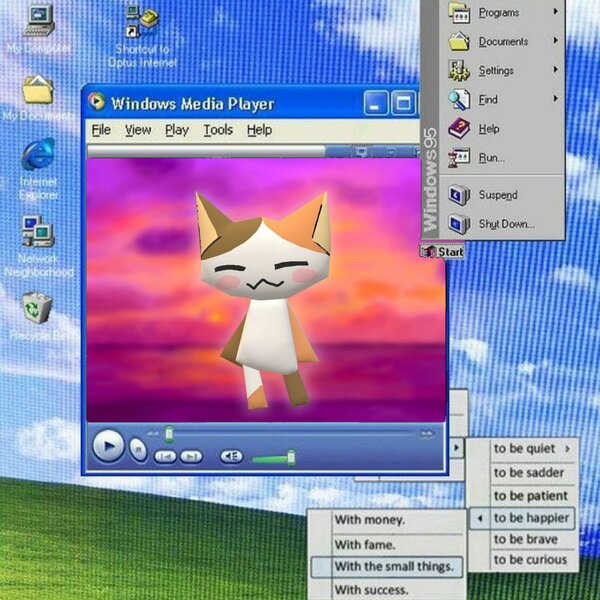Open the My Computer desktop icon
Screen dimensions: 600x600
tap(37, 20)
